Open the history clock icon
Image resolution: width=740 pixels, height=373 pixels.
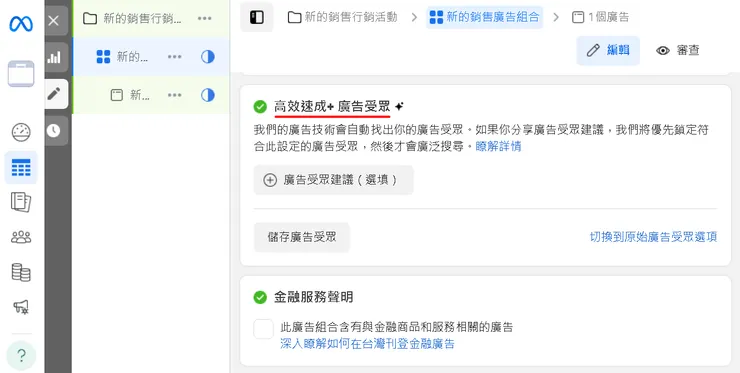point(54,130)
